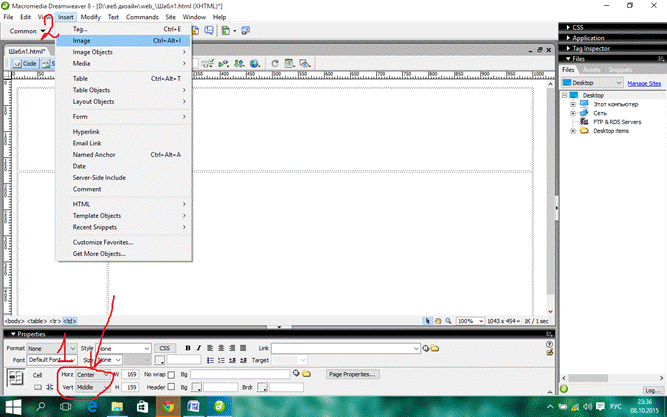Select the td tag in tag selector

(x=69, y=321)
